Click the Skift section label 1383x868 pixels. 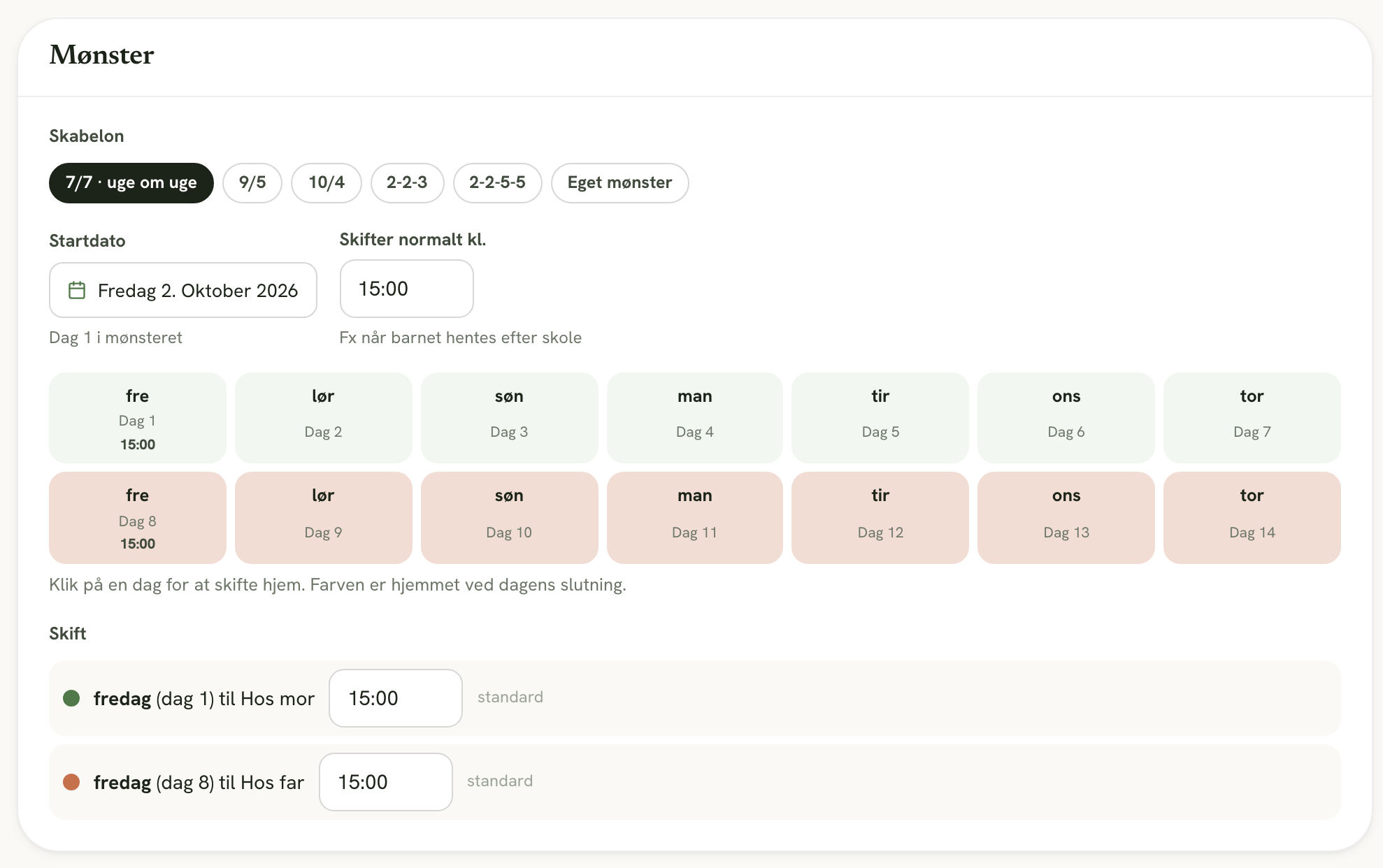point(68,634)
